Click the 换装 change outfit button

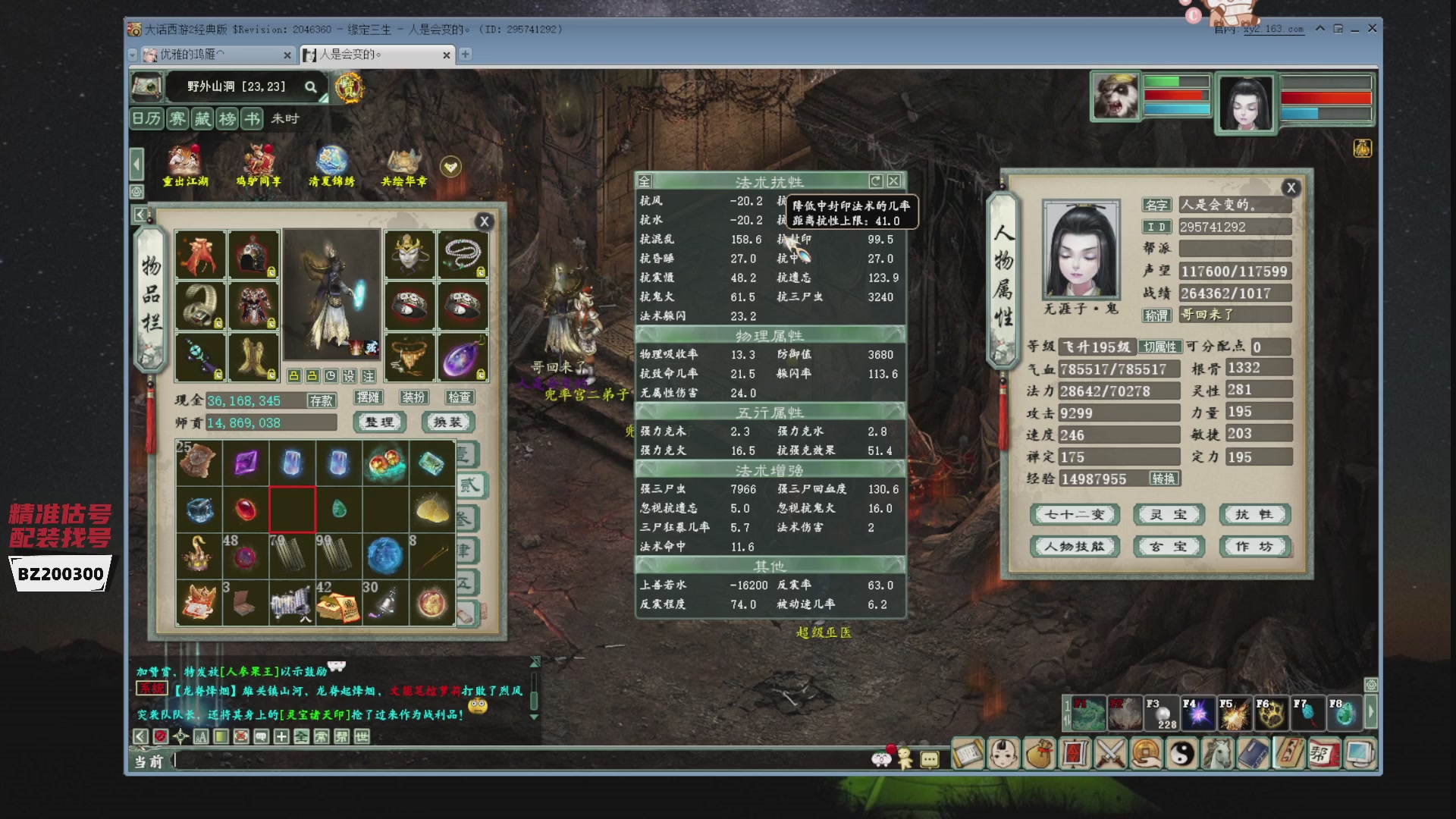pos(447,422)
